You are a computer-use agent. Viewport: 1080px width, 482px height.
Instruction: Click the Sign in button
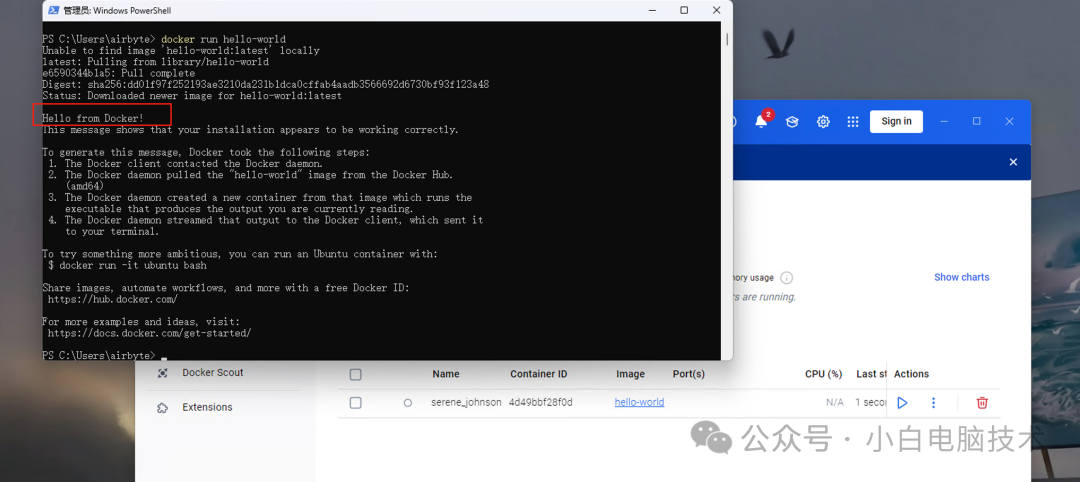896,121
